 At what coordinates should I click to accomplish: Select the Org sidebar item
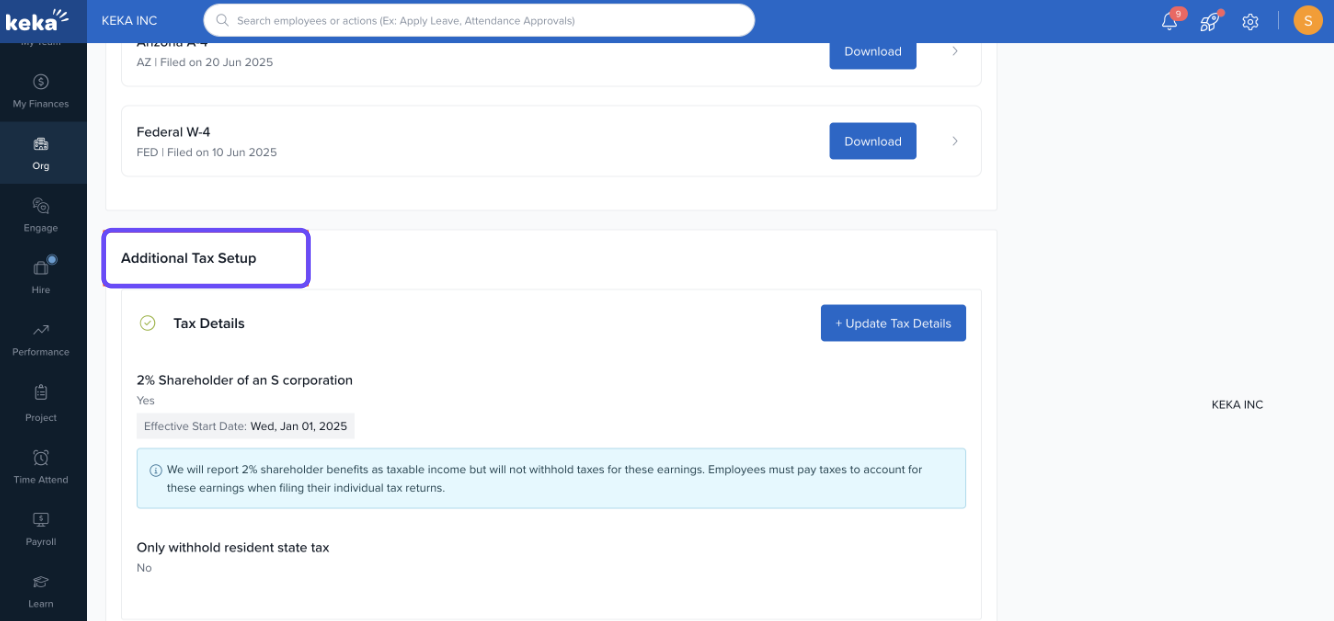click(x=41, y=153)
